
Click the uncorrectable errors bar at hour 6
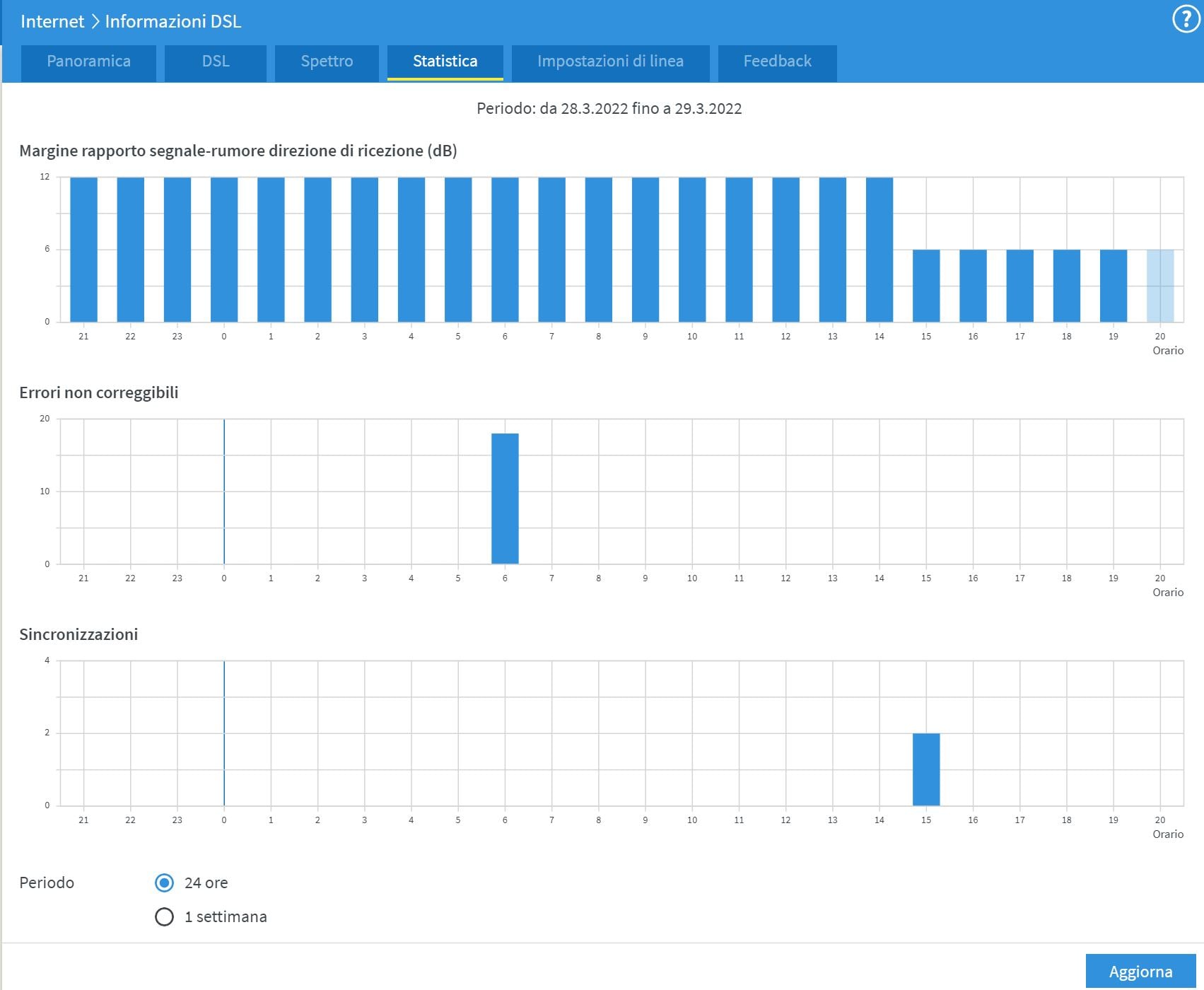tap(505, 499)
